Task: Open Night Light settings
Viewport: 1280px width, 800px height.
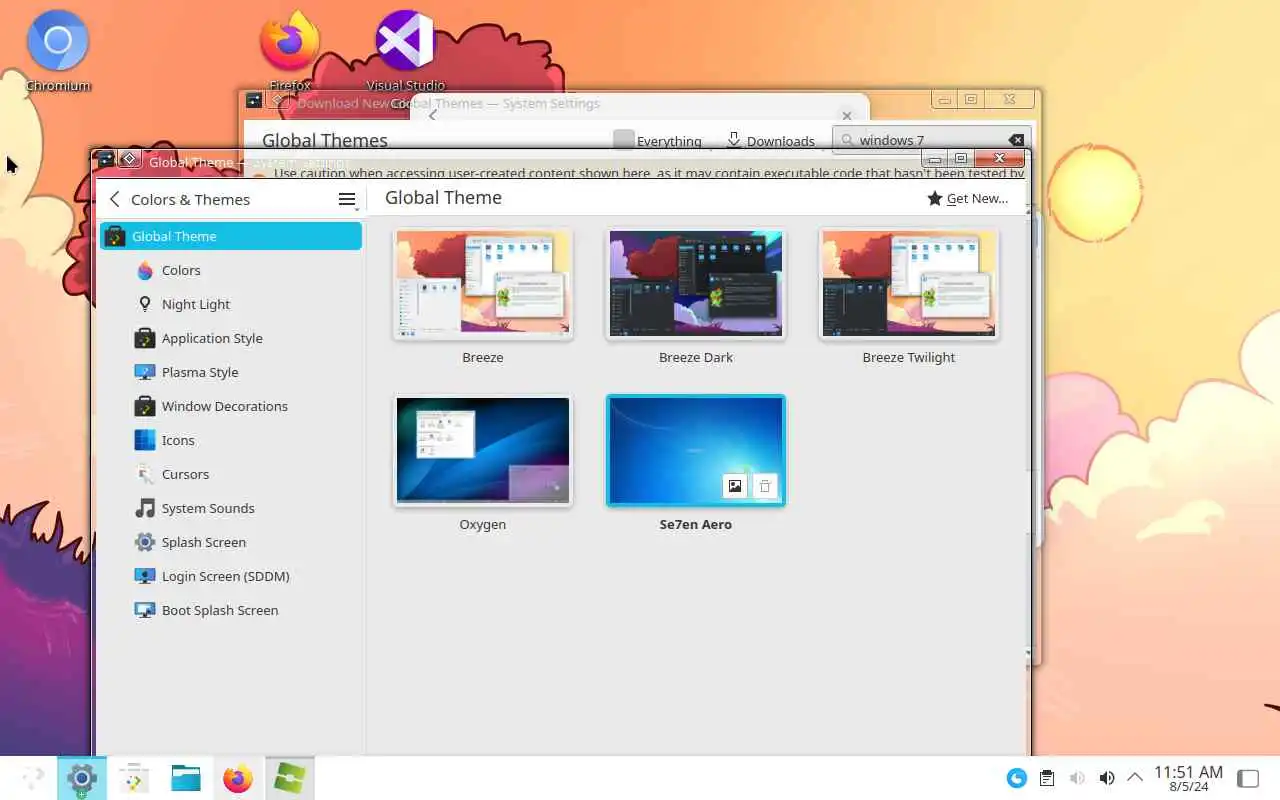Action: [231, 304]
